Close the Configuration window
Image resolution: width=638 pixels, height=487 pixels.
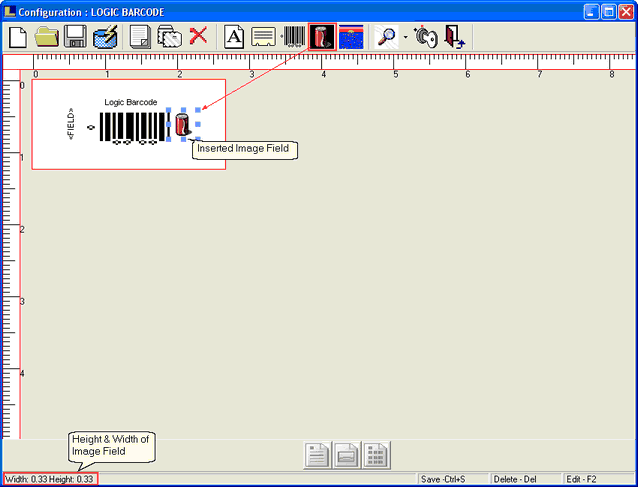[626, 11]
